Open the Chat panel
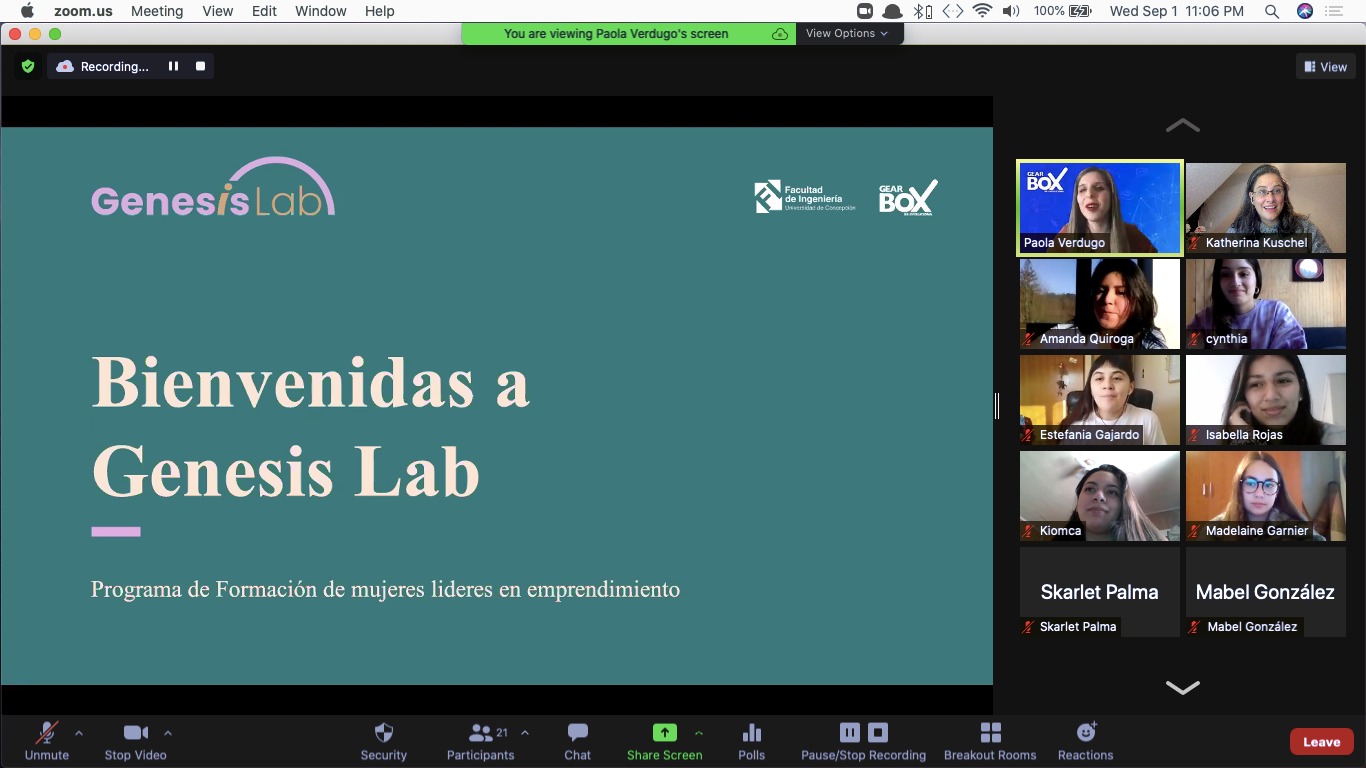 [577, 742]
